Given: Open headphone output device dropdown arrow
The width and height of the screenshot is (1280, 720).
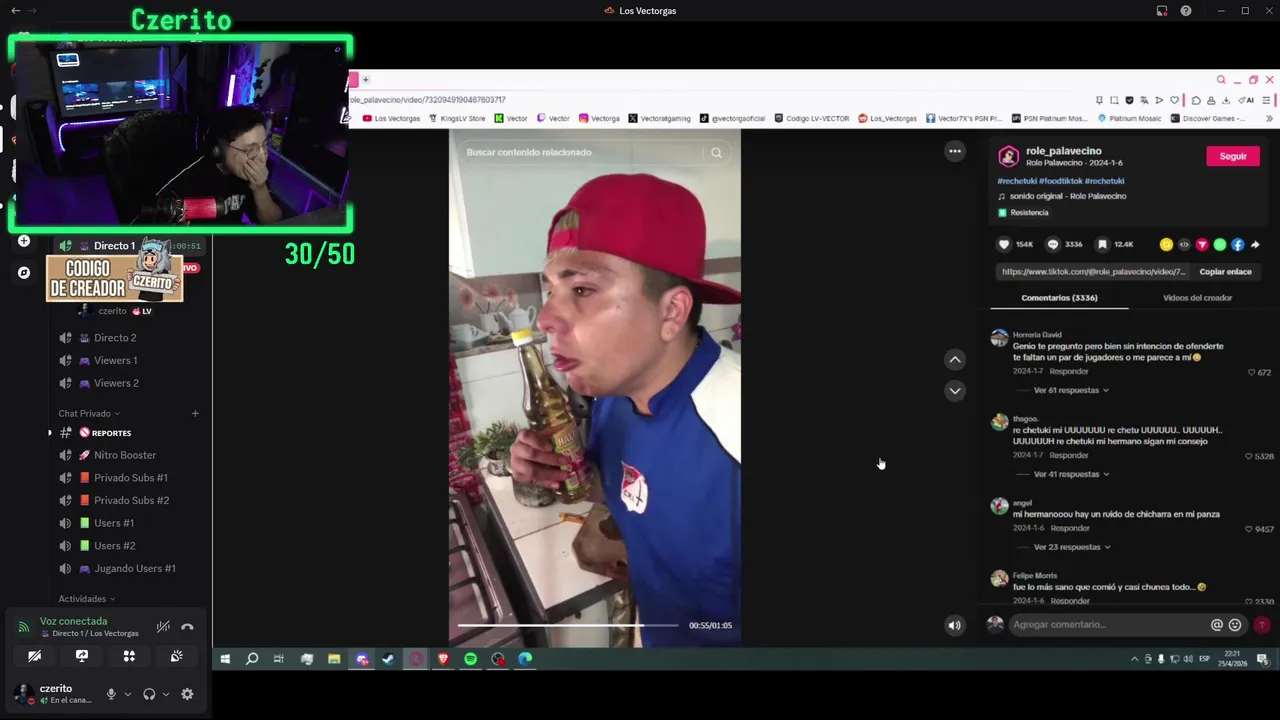Looking at the screenshot, I should click(x=165, y=694).
